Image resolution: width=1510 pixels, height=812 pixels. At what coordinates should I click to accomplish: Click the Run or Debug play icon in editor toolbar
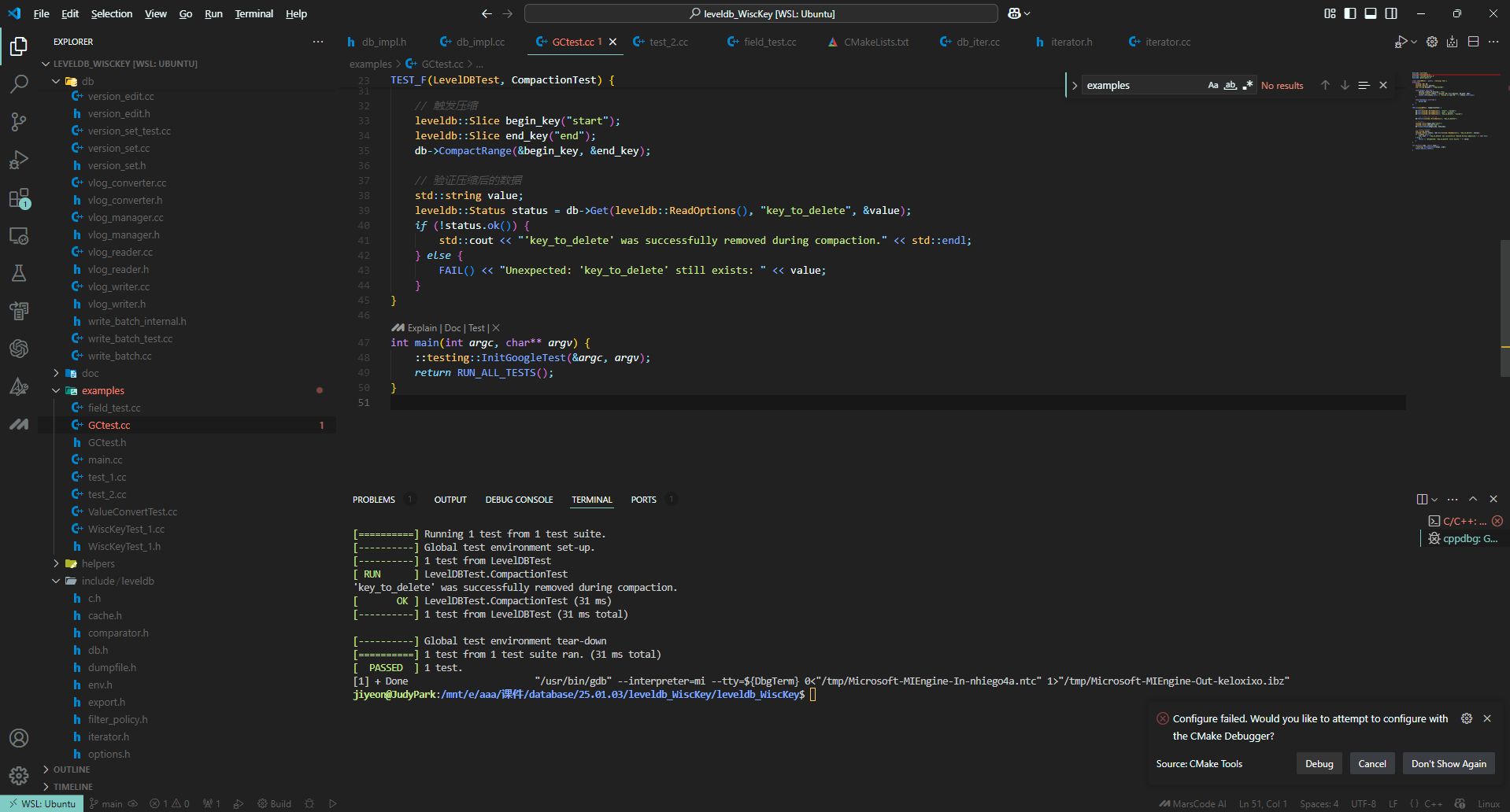(1401, 42)
